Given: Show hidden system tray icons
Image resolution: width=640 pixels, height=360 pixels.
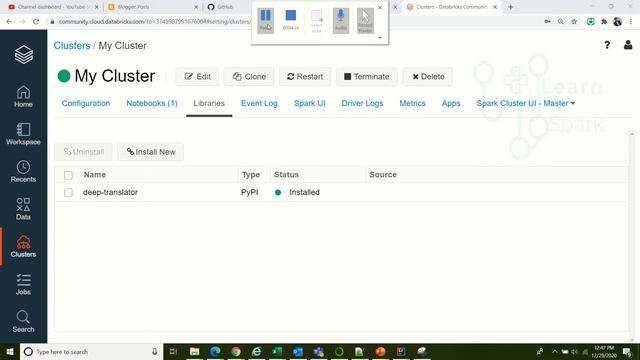Looking at the screenshot, I should [554, 351].
